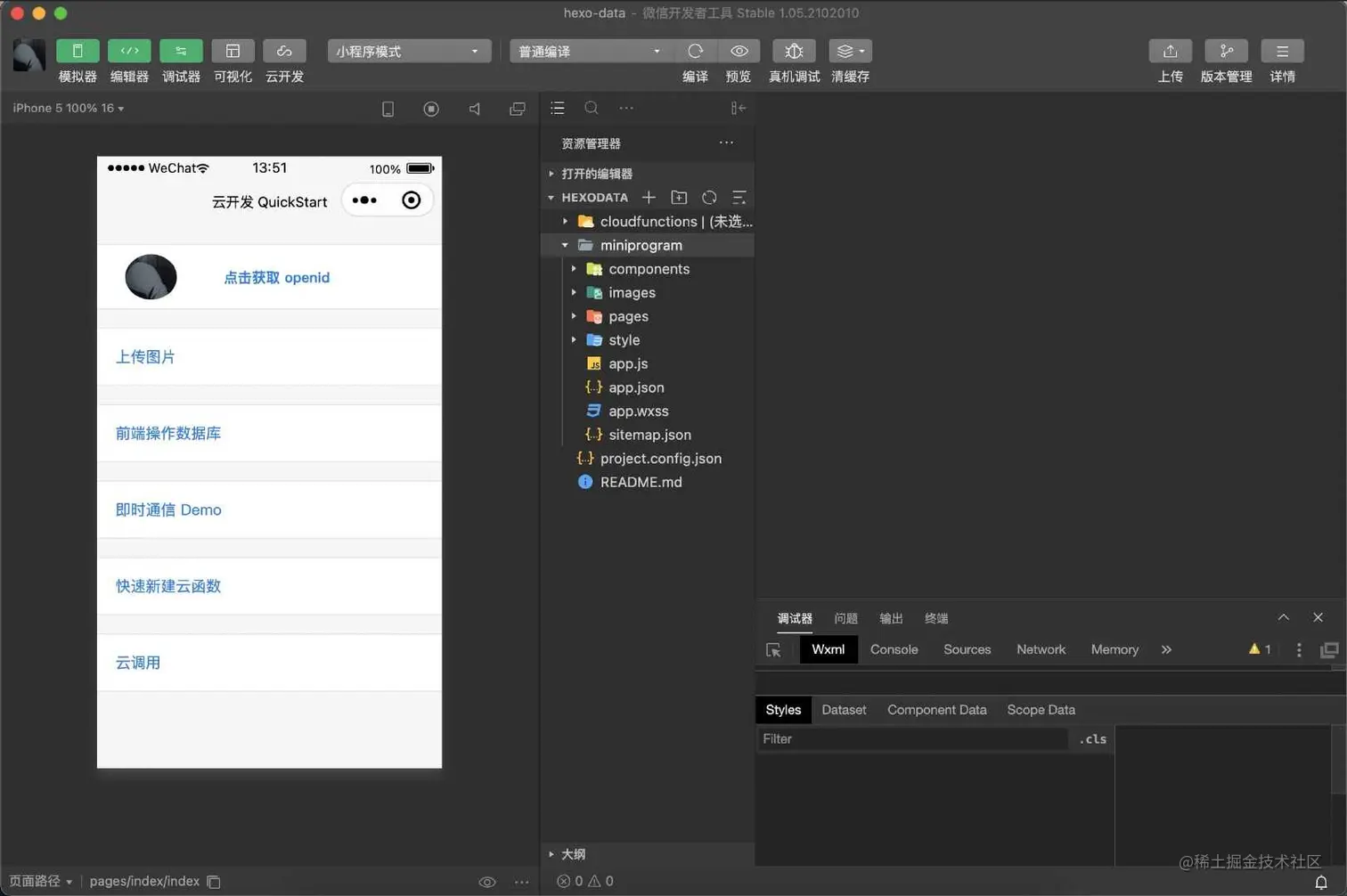This screenshot has width=1347, height=896.
Task: Tap 即时通信 Demo in simulator
Action: [x=269, y=509]
